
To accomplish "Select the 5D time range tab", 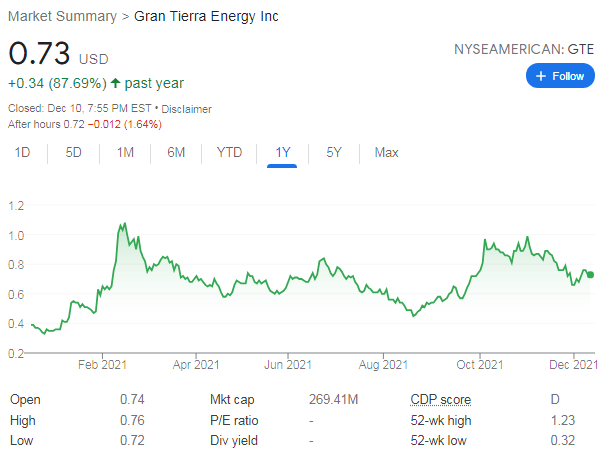I will coord(73,152).
